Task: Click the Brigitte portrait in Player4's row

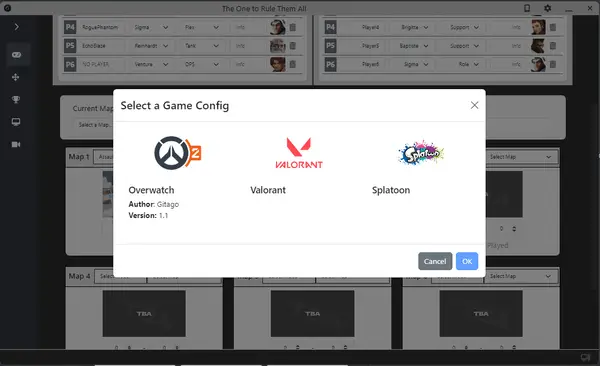Action: pyautogui.click(x=538, y=27)
